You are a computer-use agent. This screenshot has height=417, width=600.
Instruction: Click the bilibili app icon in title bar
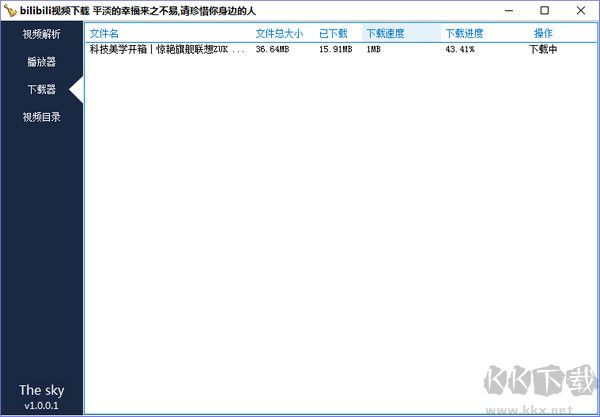[10, 10]
